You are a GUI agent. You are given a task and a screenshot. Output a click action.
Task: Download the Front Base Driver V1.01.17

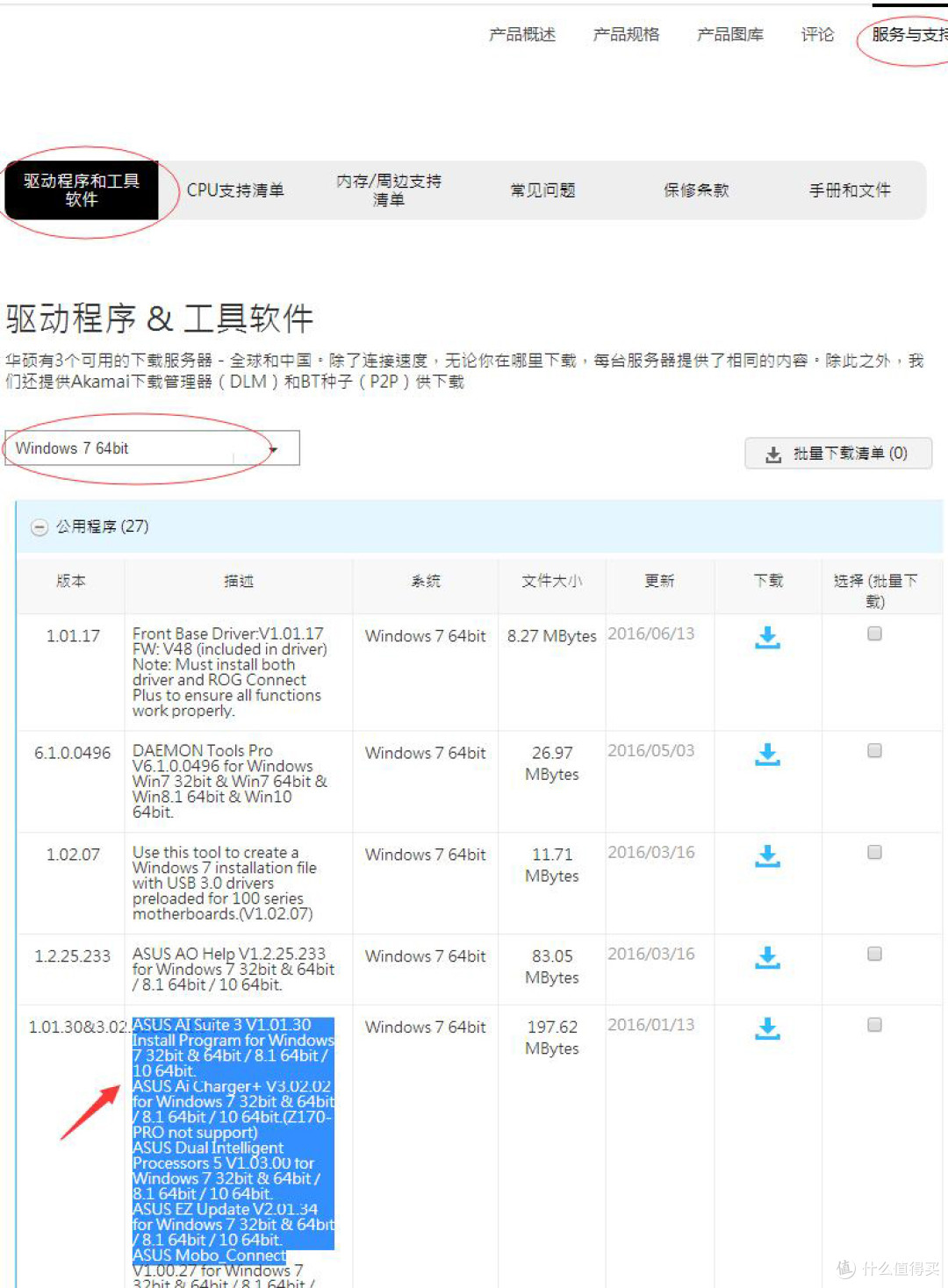[767, 638]
